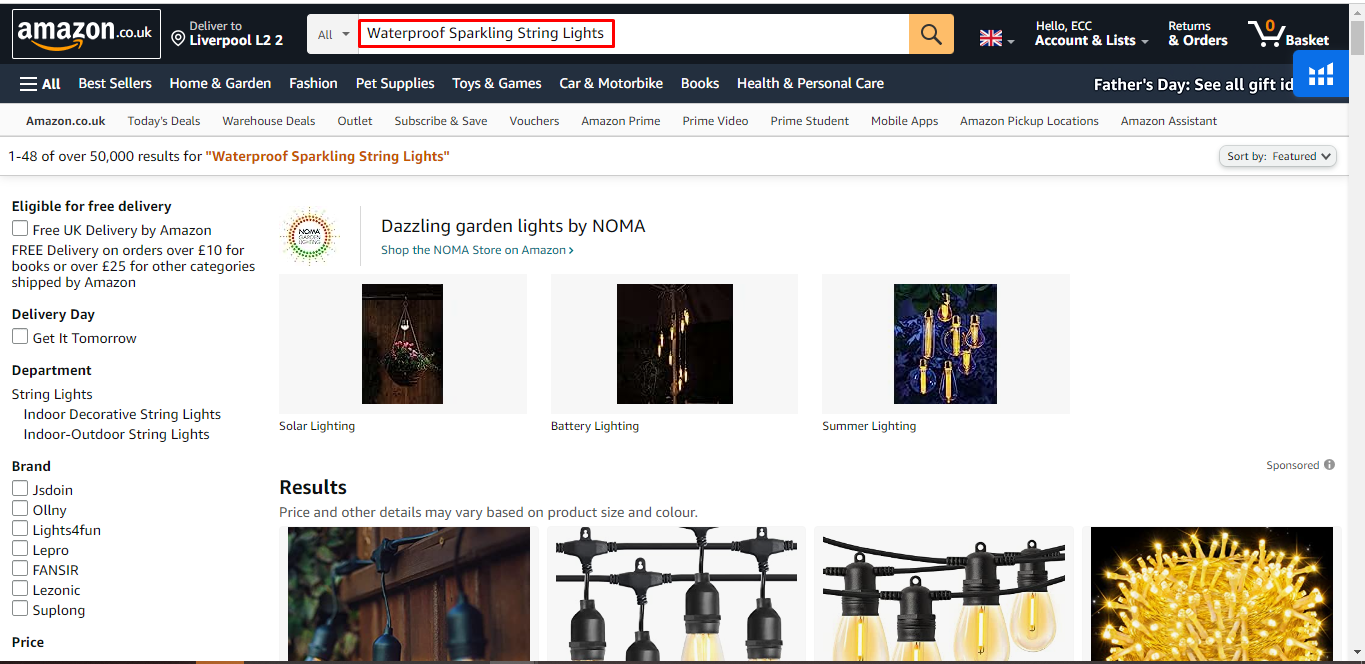Check the FANSIR brand checkbox
Image resolution: width=1365 pixels, height=664 pixels.
pos(20,569)
